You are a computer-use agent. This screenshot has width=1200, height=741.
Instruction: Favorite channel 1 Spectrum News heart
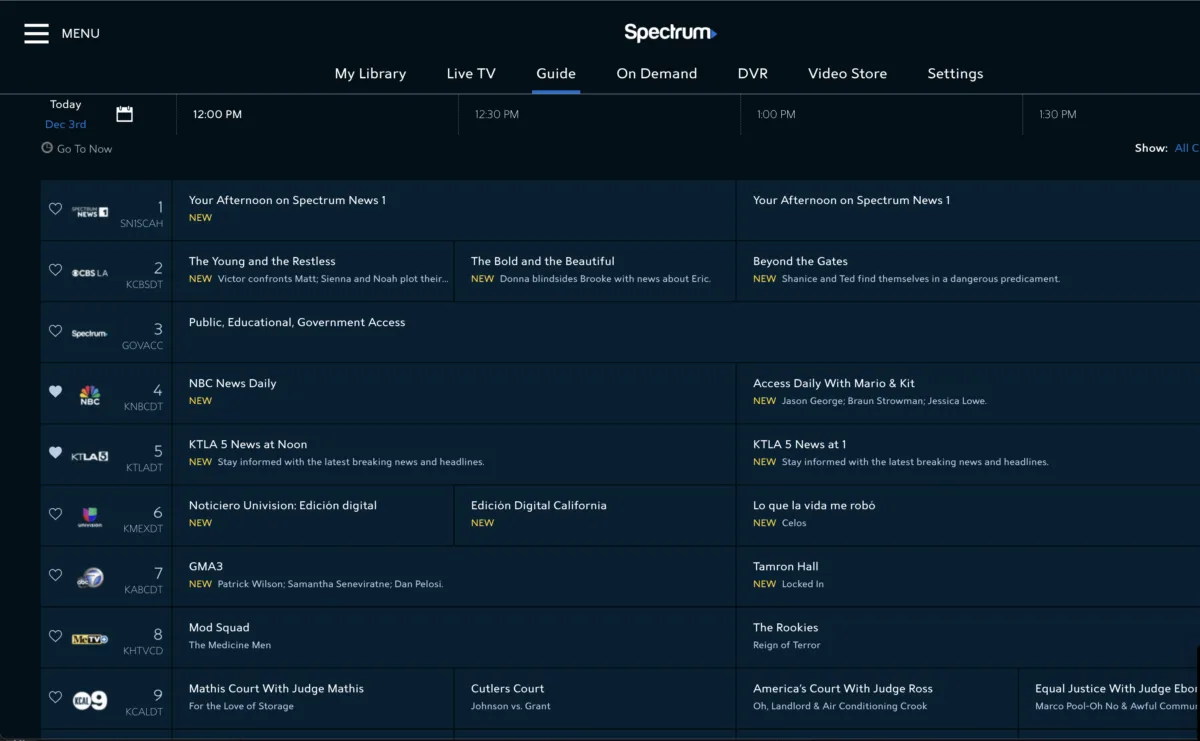[56, 209]
